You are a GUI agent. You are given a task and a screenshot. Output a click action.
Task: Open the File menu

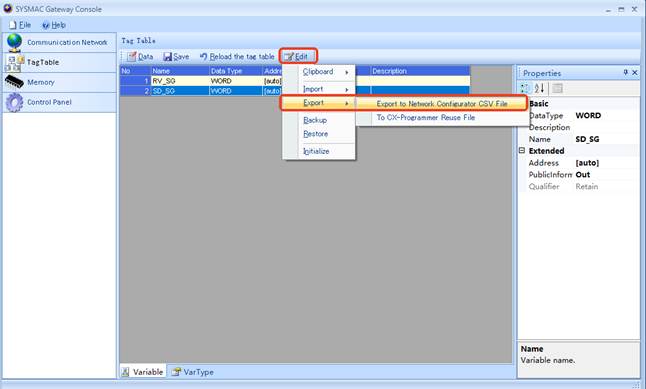click(20, 25)
